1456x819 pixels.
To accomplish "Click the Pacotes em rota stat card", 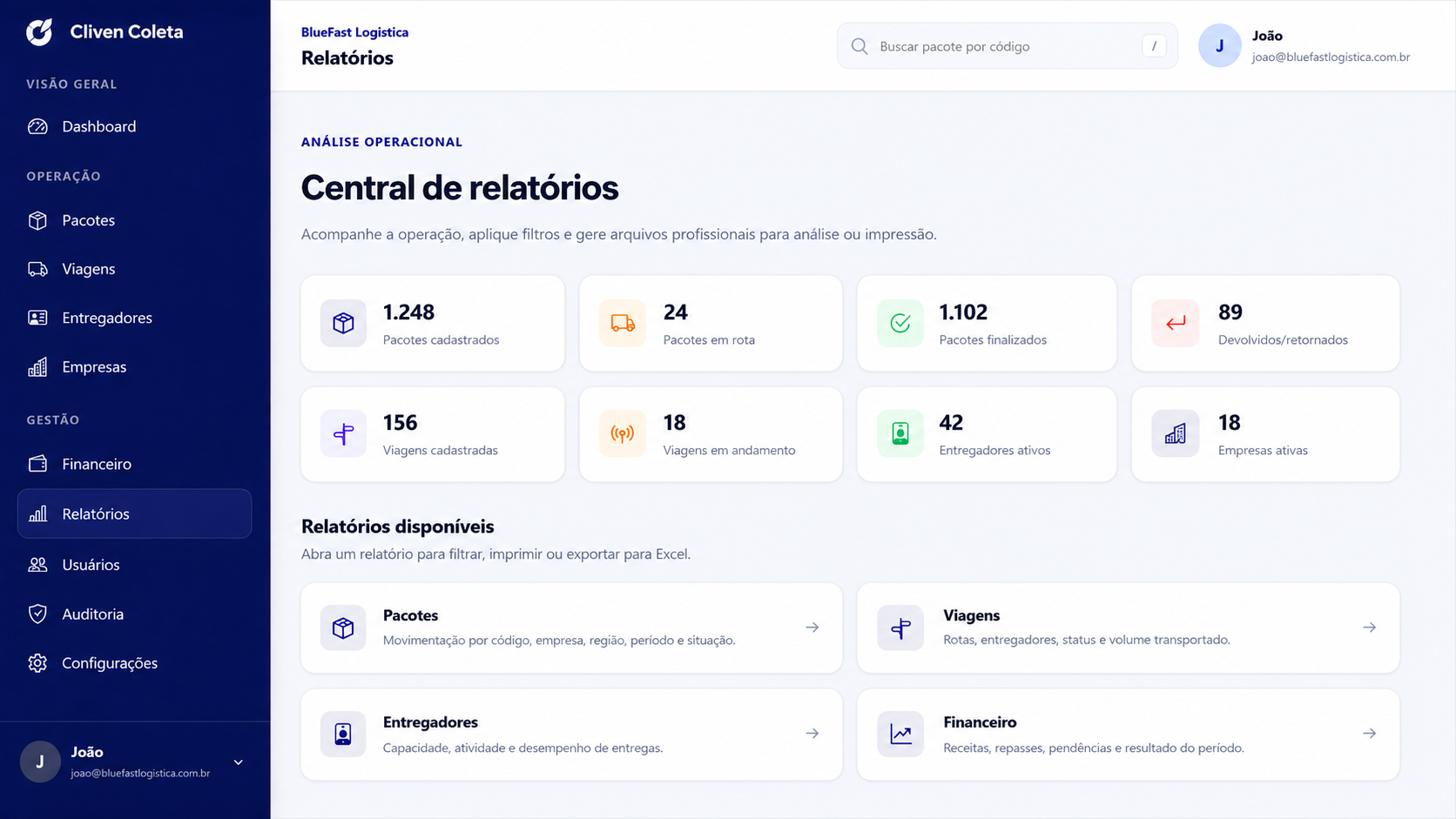I will [711, 324].
